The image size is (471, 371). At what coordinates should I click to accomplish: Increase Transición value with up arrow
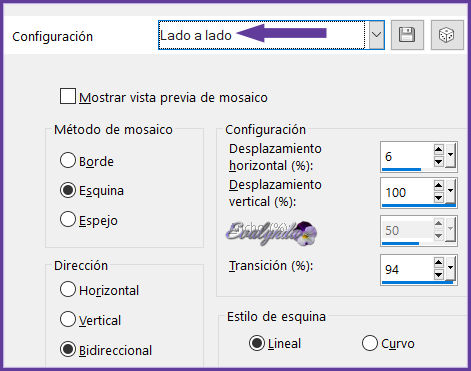coord(438,262)
